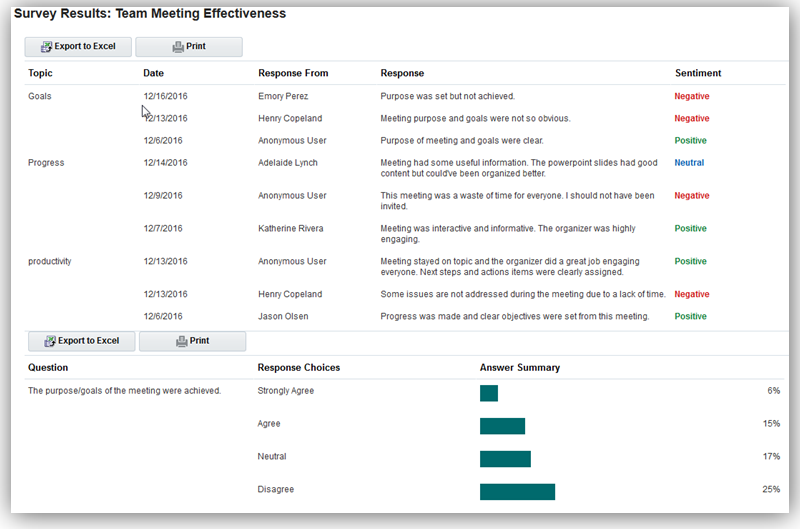
Task: Click the lower Export to Excel icon
Action: [48, 341]
